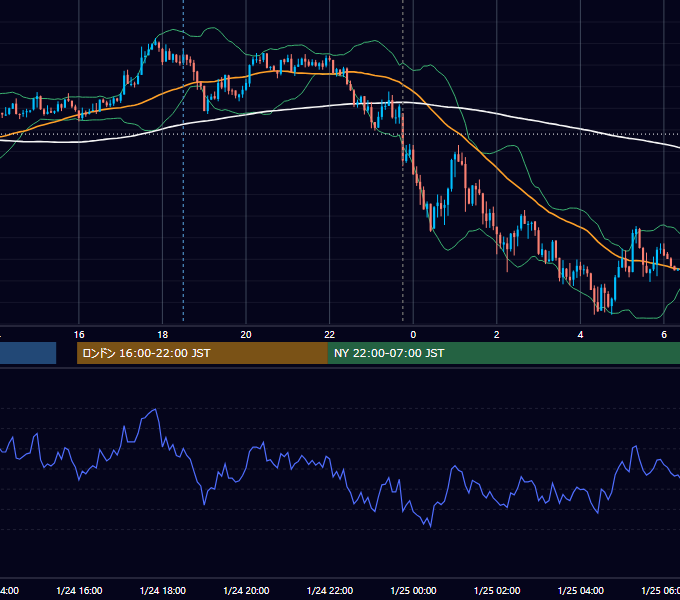Click the 1/24 20:00 date label

pos(246,590)
